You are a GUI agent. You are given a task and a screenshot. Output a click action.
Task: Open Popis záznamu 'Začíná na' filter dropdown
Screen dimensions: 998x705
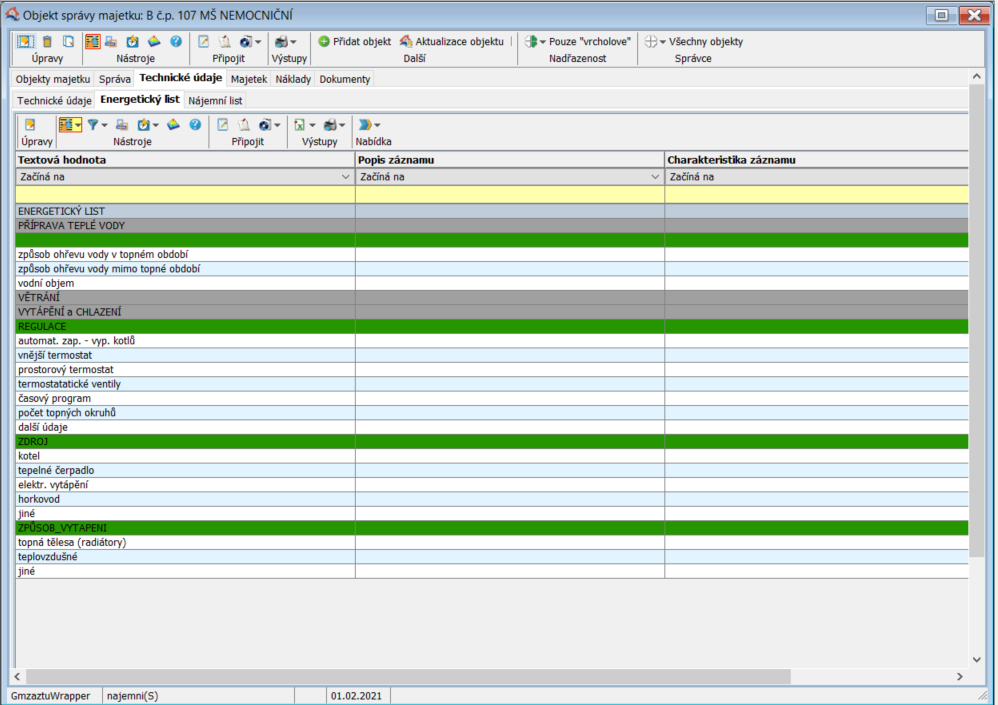click(655, 177)
